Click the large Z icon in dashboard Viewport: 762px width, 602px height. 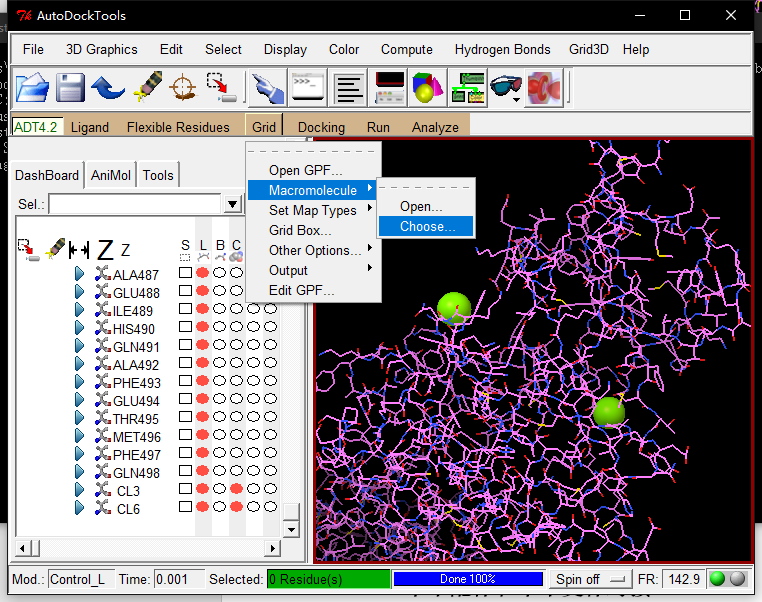coord(104,250)
